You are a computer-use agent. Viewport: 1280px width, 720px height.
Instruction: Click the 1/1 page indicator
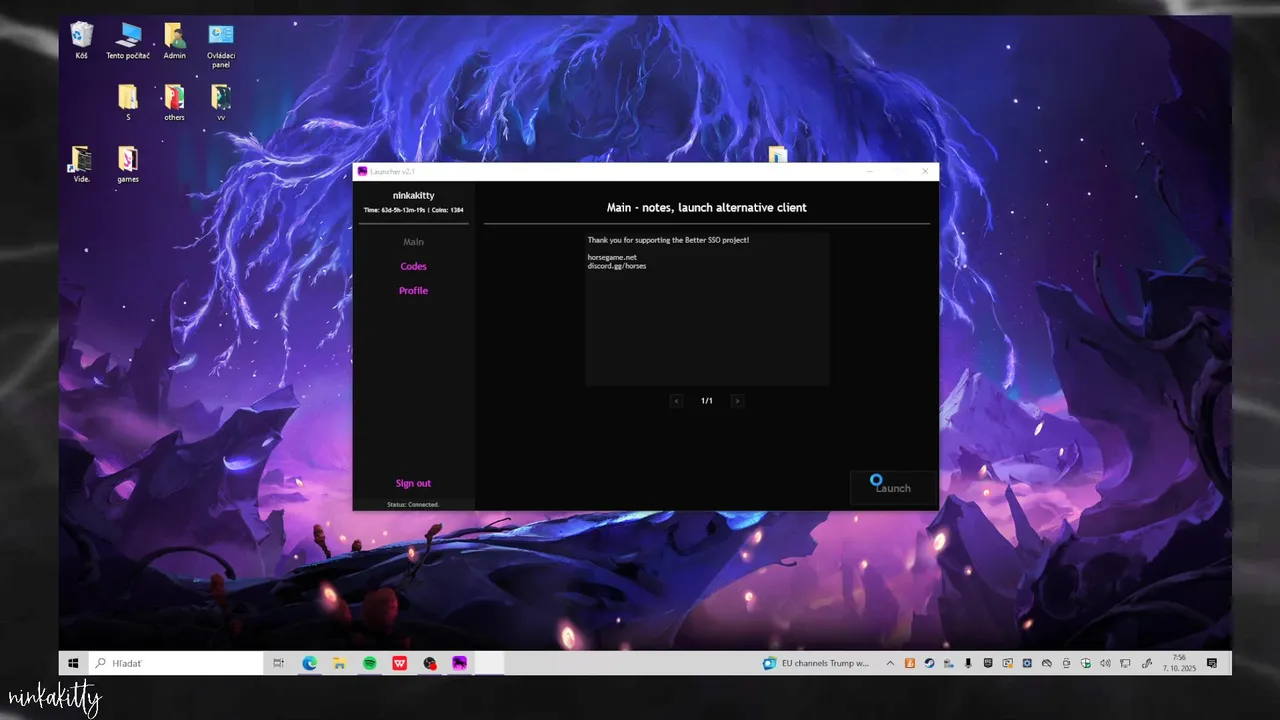[x=707, y=401]
